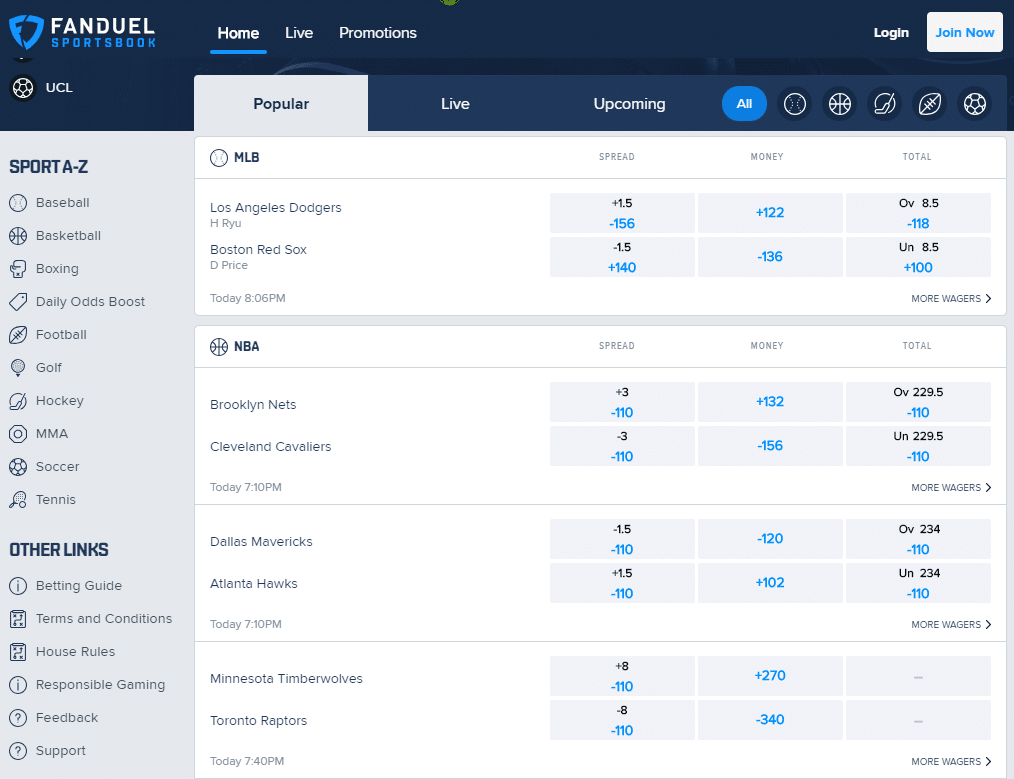Click the FanDuel Sportsbook logo

click(x=82, y=32)
